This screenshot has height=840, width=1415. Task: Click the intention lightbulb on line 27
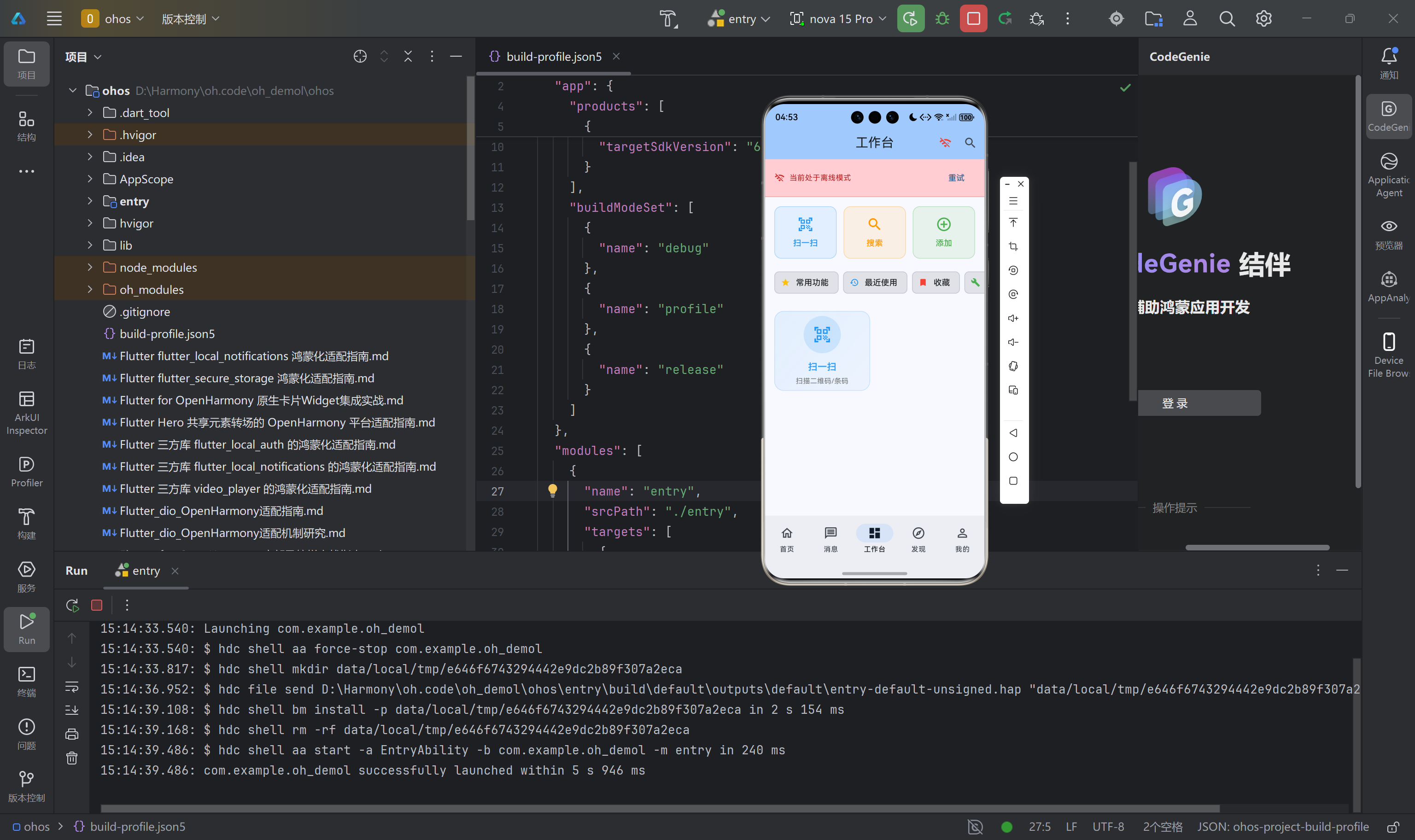(x=552, y=490)
